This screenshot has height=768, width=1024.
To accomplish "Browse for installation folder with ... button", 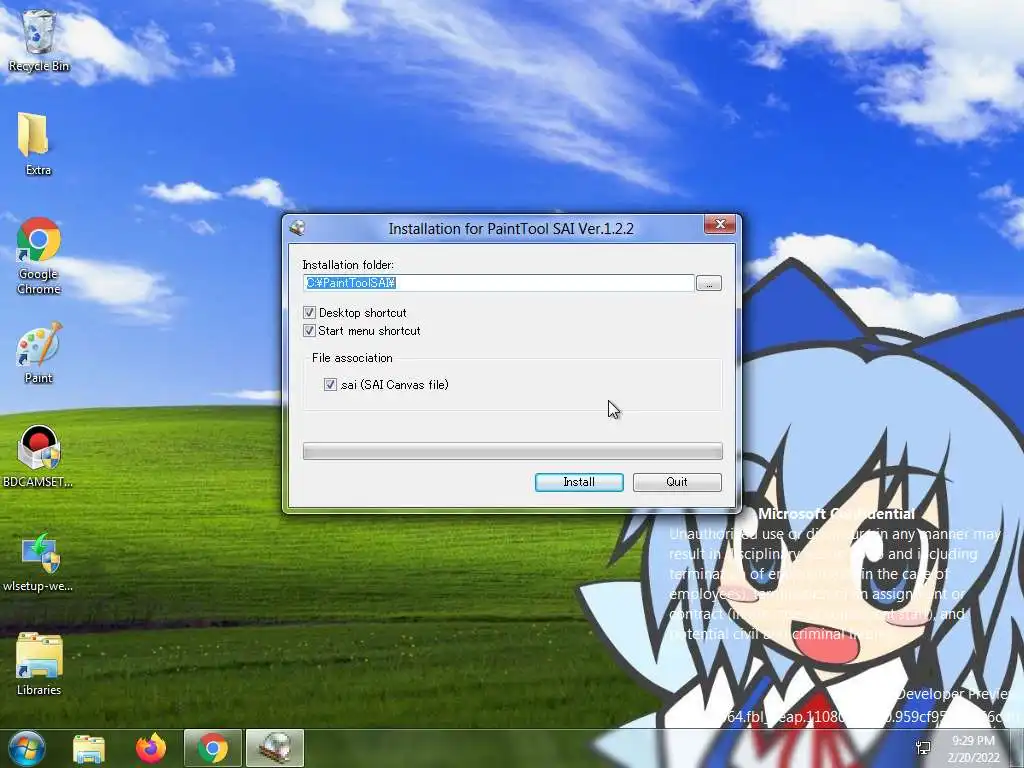I will click(x=709, y=283).
